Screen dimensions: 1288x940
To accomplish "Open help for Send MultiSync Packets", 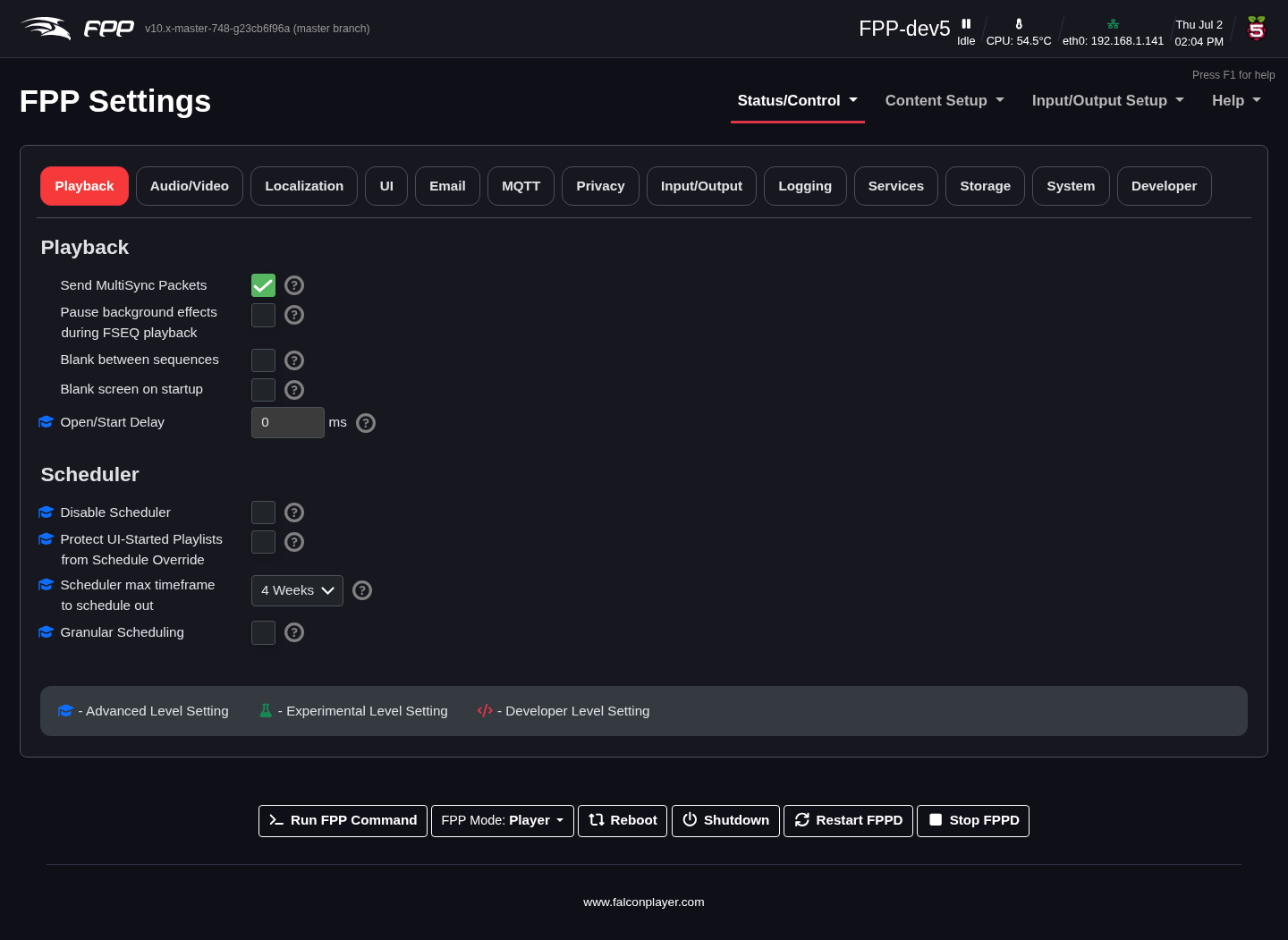I will coord(294,285).
